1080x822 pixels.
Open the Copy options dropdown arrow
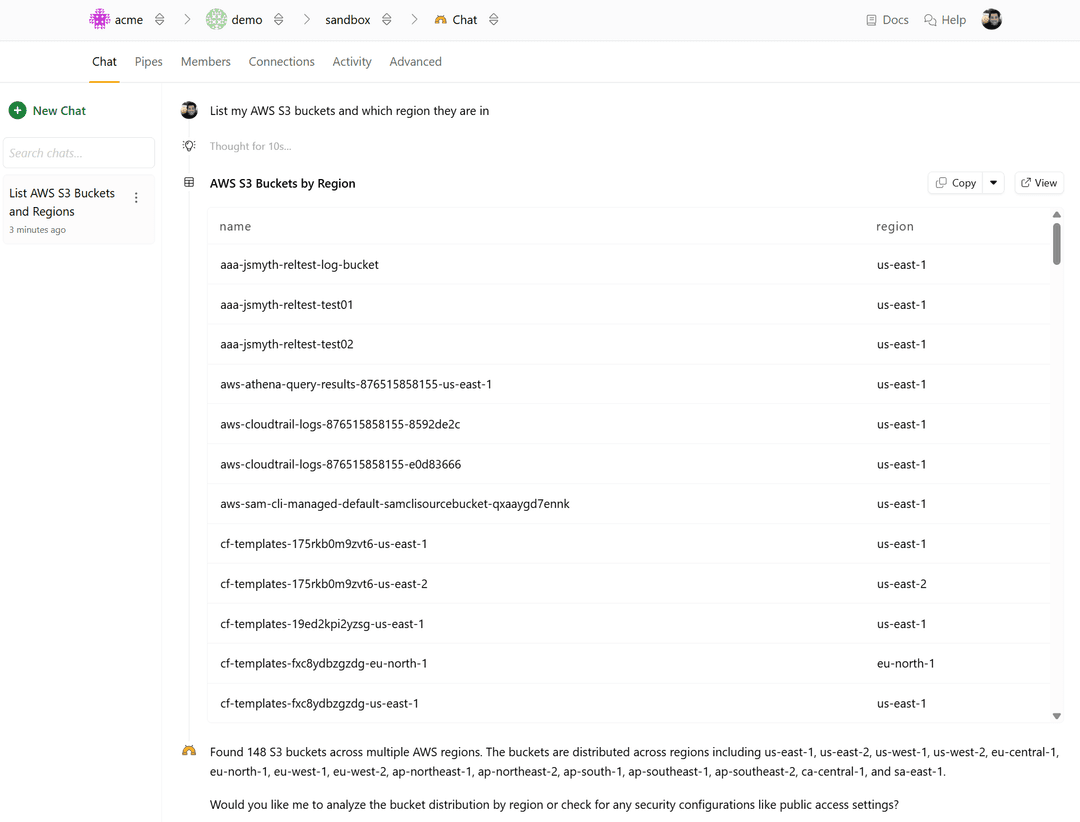point(993,183)
